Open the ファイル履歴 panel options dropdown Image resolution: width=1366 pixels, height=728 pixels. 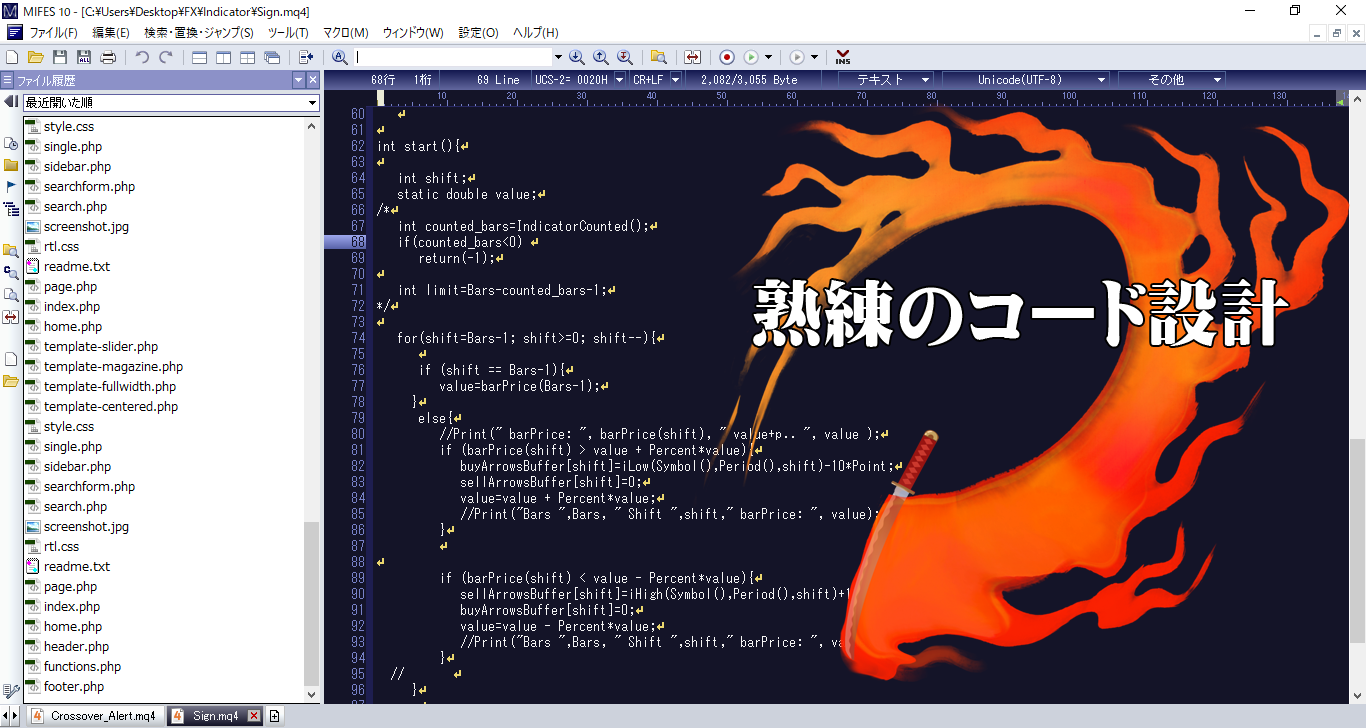(298, 80)
